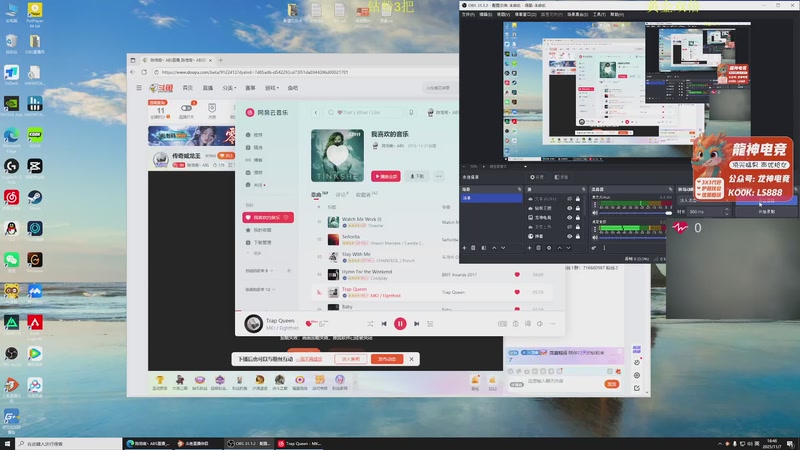Select 歌曲 tab in playlist
The width and height of the screenshot is (800, 450).
319,194
